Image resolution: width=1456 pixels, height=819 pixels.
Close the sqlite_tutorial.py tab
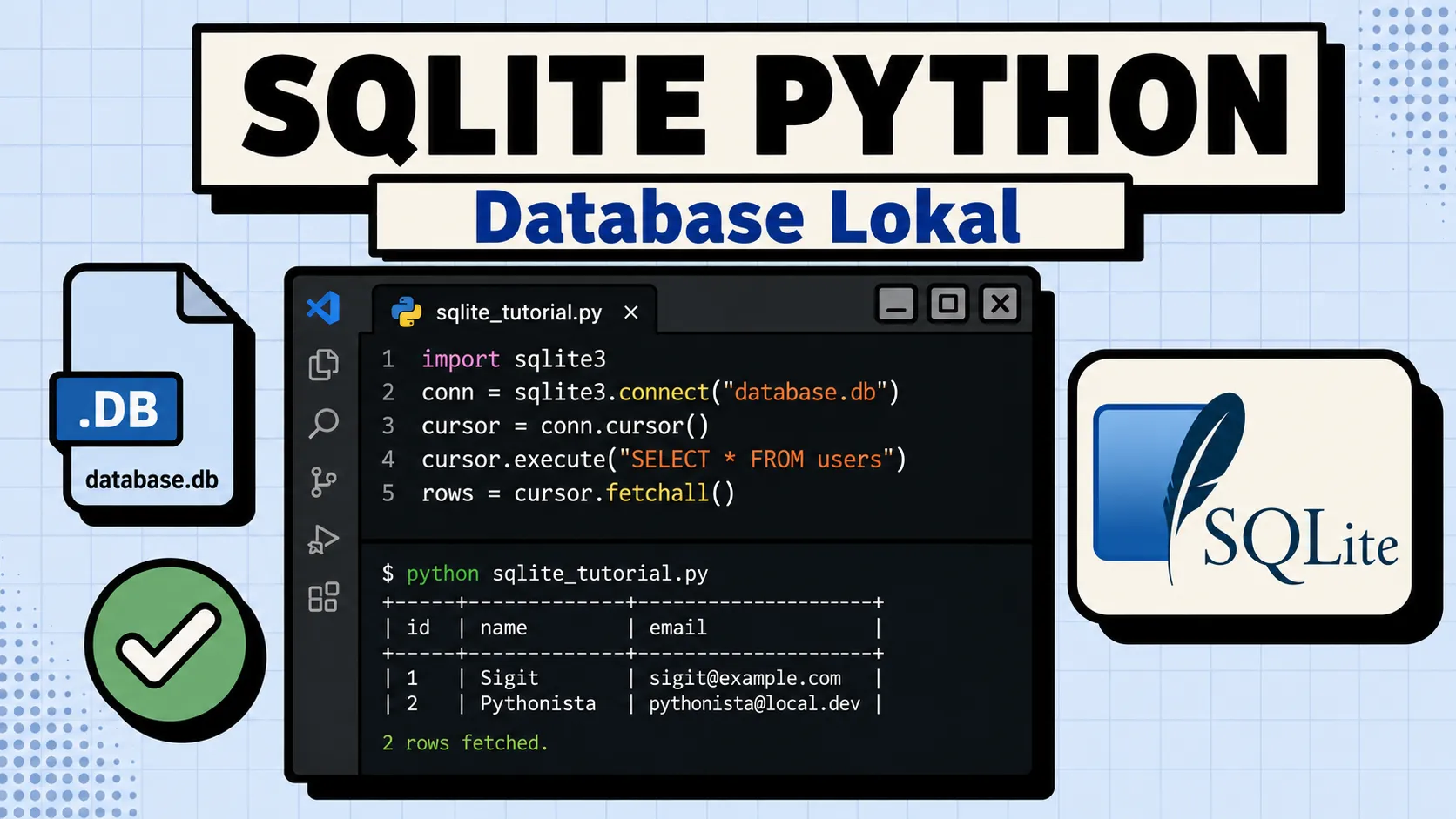click(631, 312)
